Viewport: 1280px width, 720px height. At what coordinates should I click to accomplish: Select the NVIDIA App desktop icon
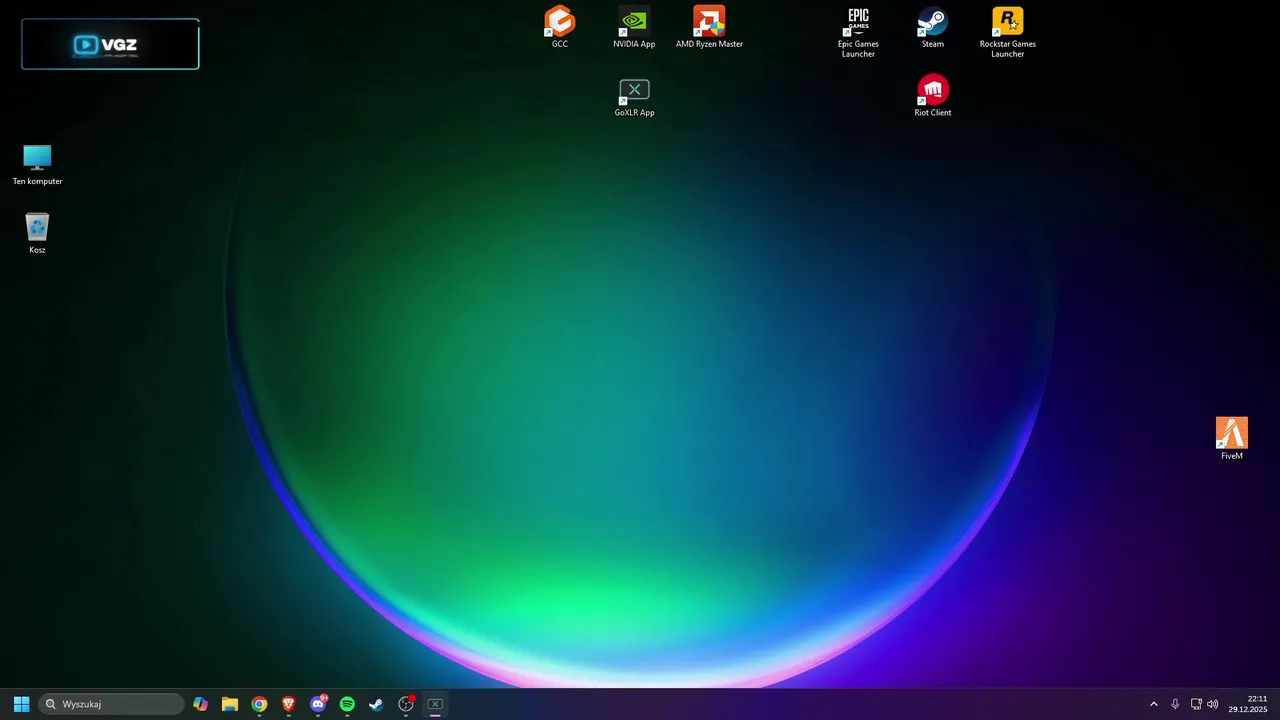pyautogui.click(x=634, y=27)
